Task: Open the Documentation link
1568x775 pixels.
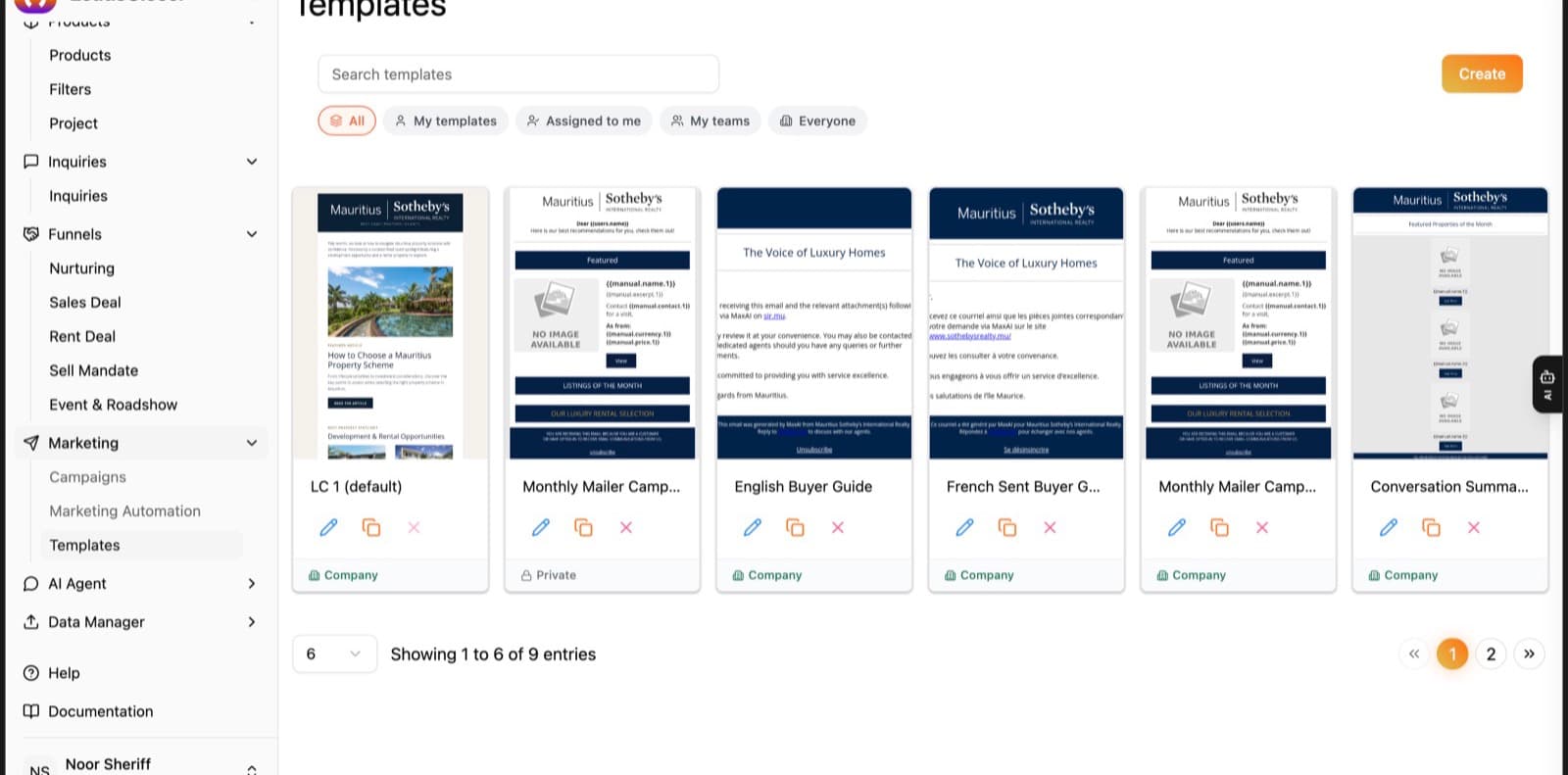Action: tap(101, 711)
